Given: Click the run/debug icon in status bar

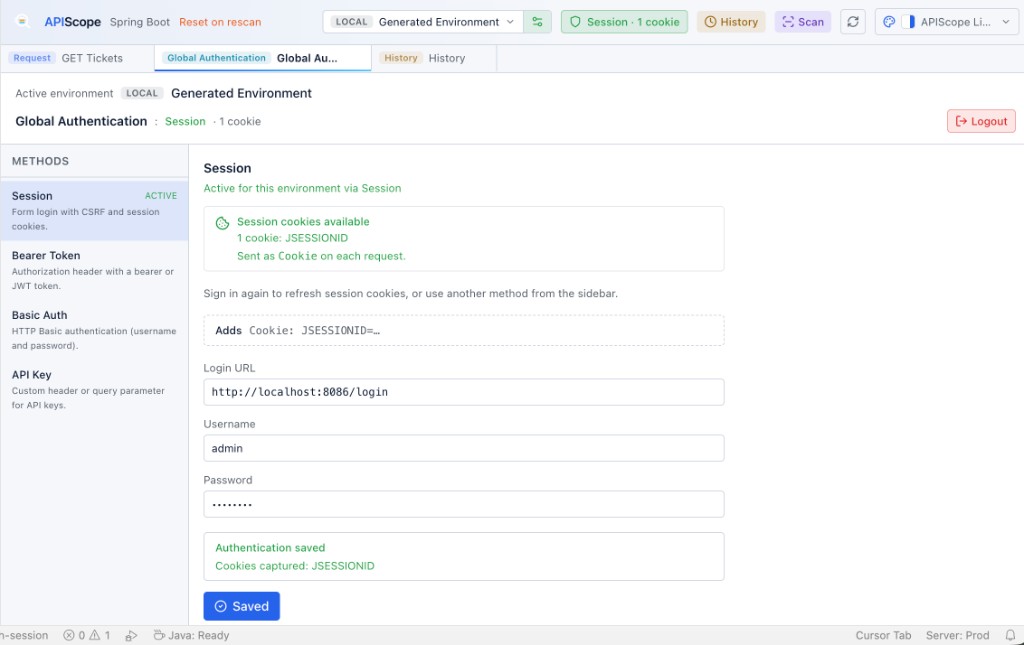Looking at the screenshot, I should tap(131, 635).
